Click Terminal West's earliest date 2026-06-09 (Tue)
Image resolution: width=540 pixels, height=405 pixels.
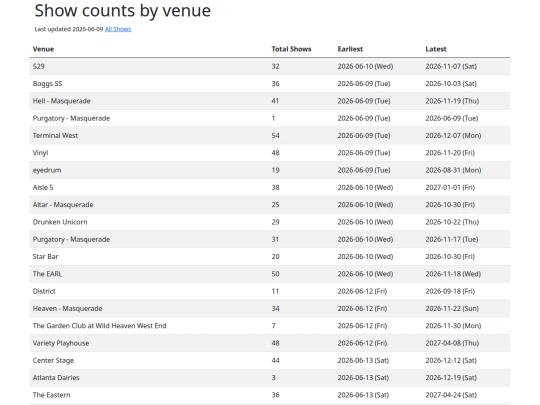(364, 136)
